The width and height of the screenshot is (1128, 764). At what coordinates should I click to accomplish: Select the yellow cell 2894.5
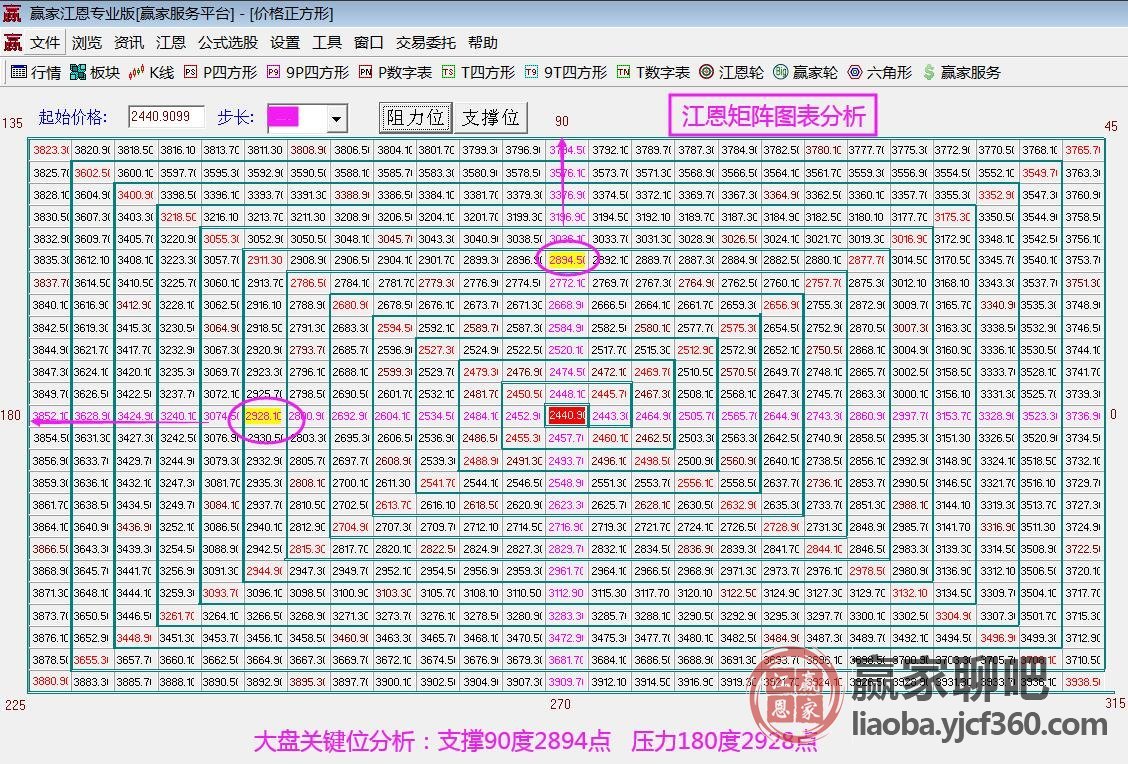point(567,260)
